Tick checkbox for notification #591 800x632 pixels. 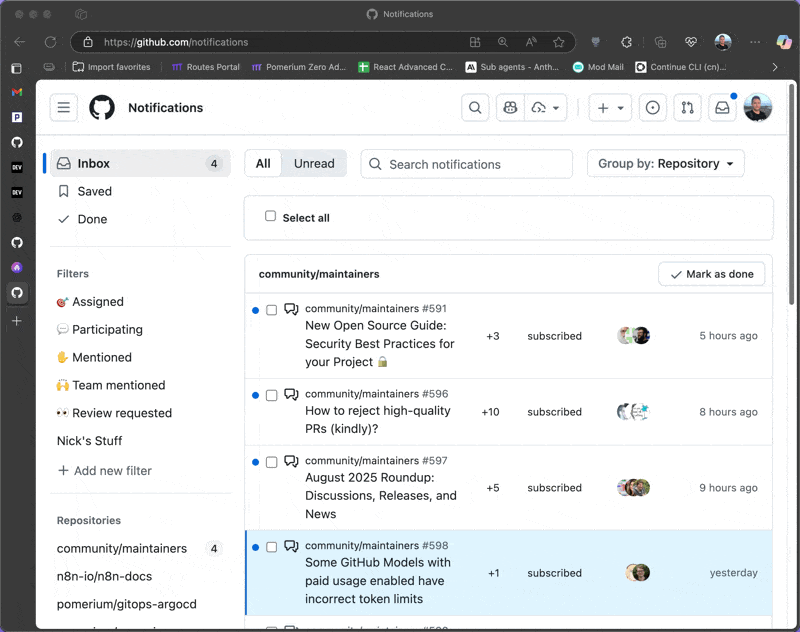(x=271, y=310)
